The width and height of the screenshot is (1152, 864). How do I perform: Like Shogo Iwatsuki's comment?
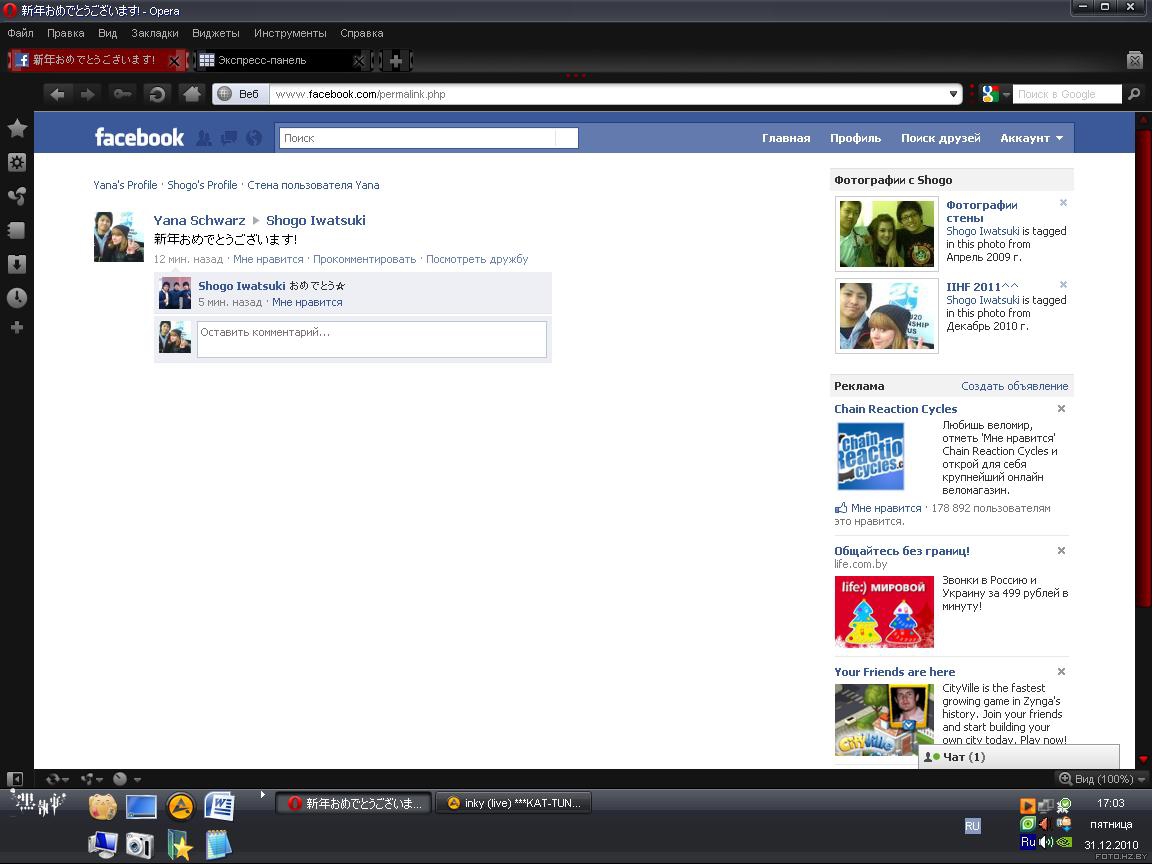pos(307,302)
